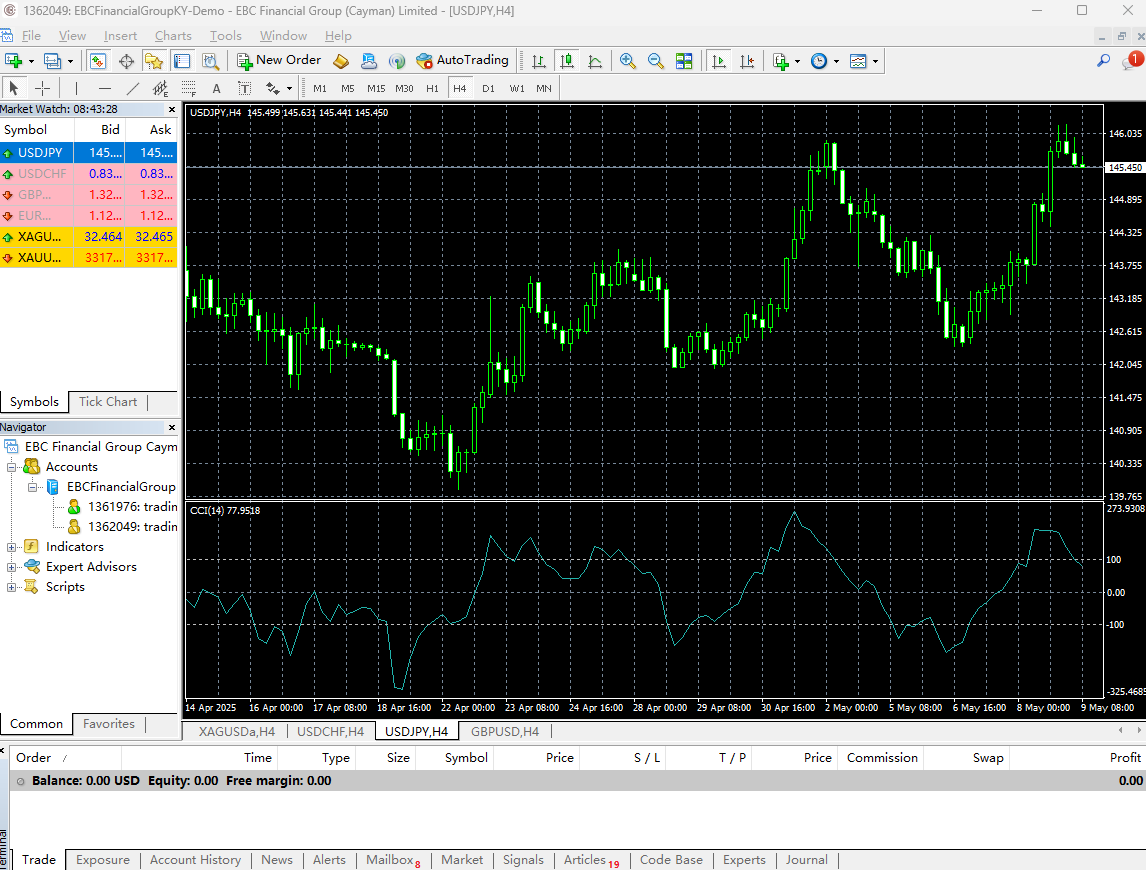Draw a vertical line on chart
This screenshot has height=870, width=1146.
pyautogui.click(x=76, y=88)
